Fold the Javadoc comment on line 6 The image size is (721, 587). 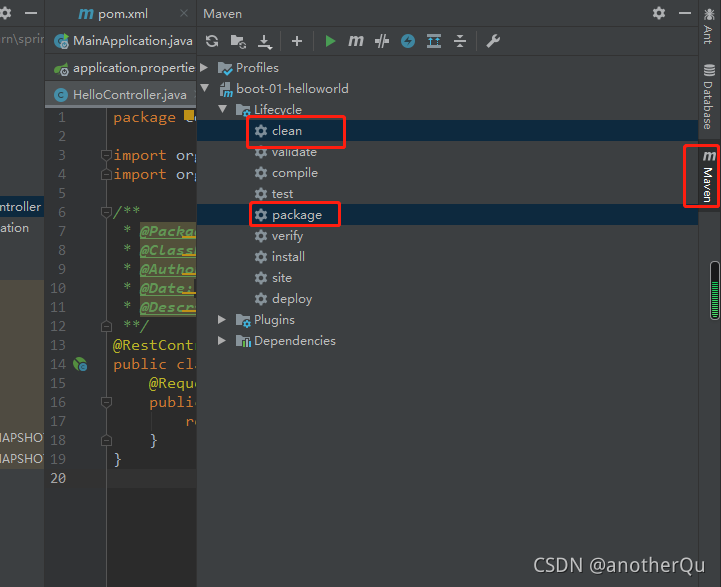point(106,212)
